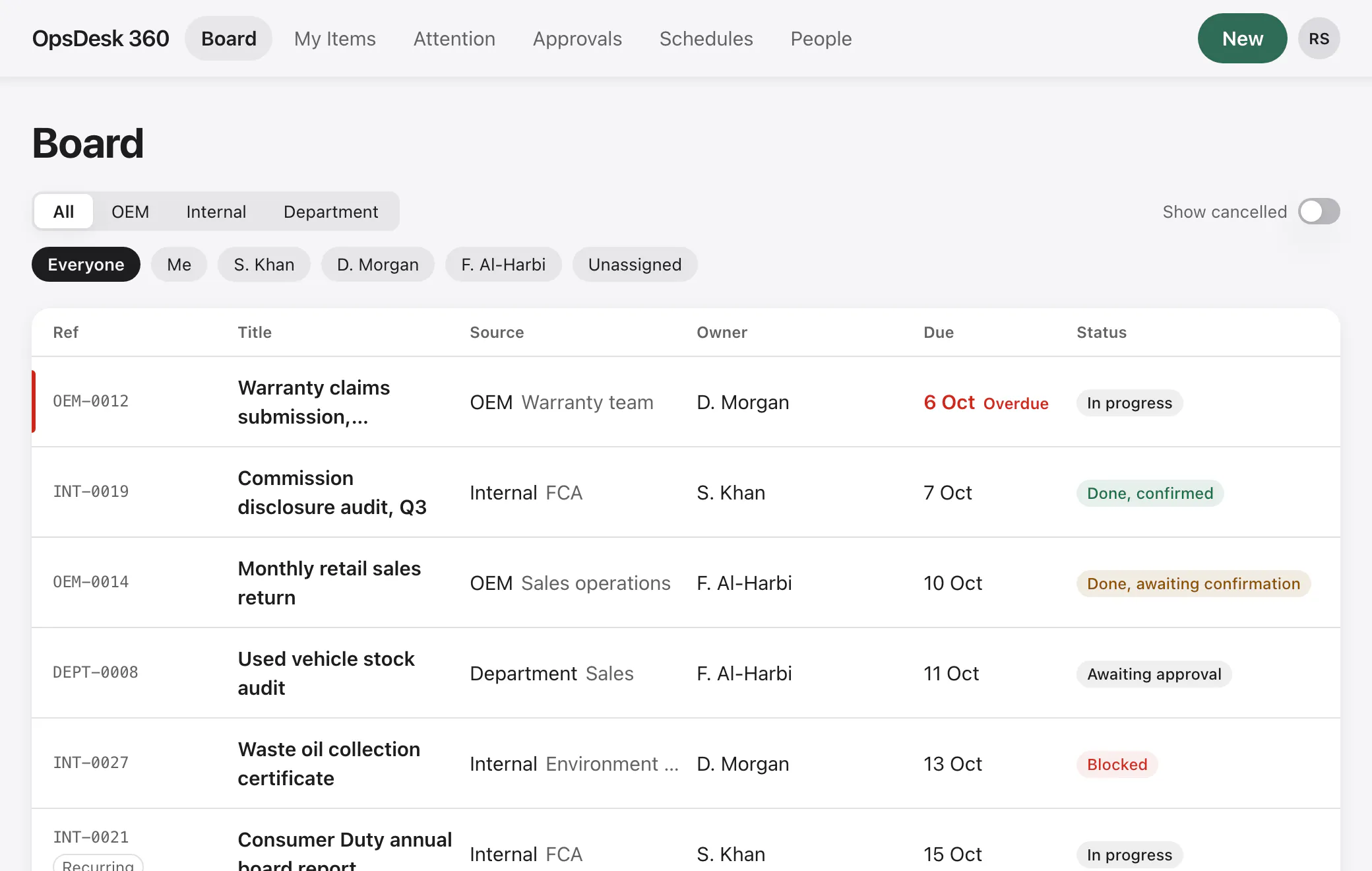Image resolution: width=1372 pixels, height=871 pixels.
Task: Click the Status column header
Action: click(1102, 332)
